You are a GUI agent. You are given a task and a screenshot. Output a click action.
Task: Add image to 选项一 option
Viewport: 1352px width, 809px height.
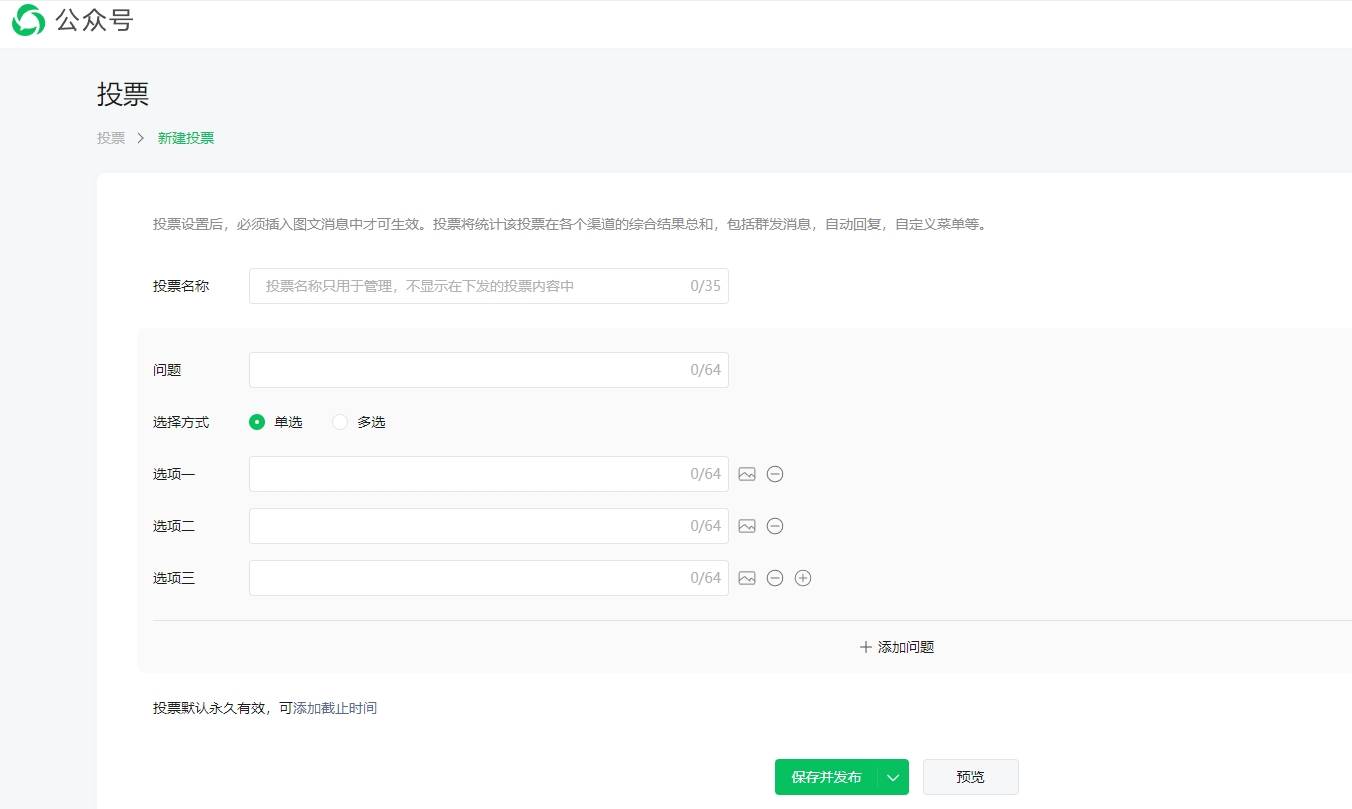coord(747,474)
